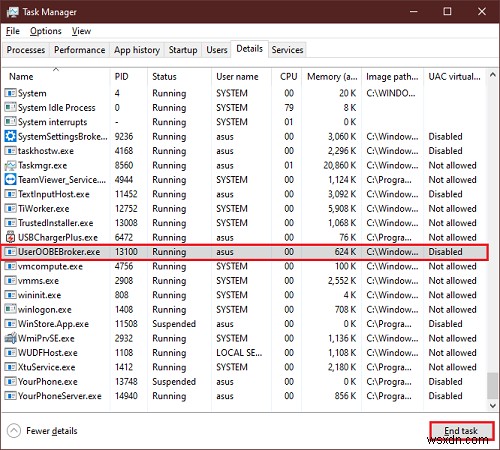Viewport: 500px width, 450px height.
Task: Click the Suspended status of WinStore.App.exe
Action: pyautogui.click(x=174, y=324)
